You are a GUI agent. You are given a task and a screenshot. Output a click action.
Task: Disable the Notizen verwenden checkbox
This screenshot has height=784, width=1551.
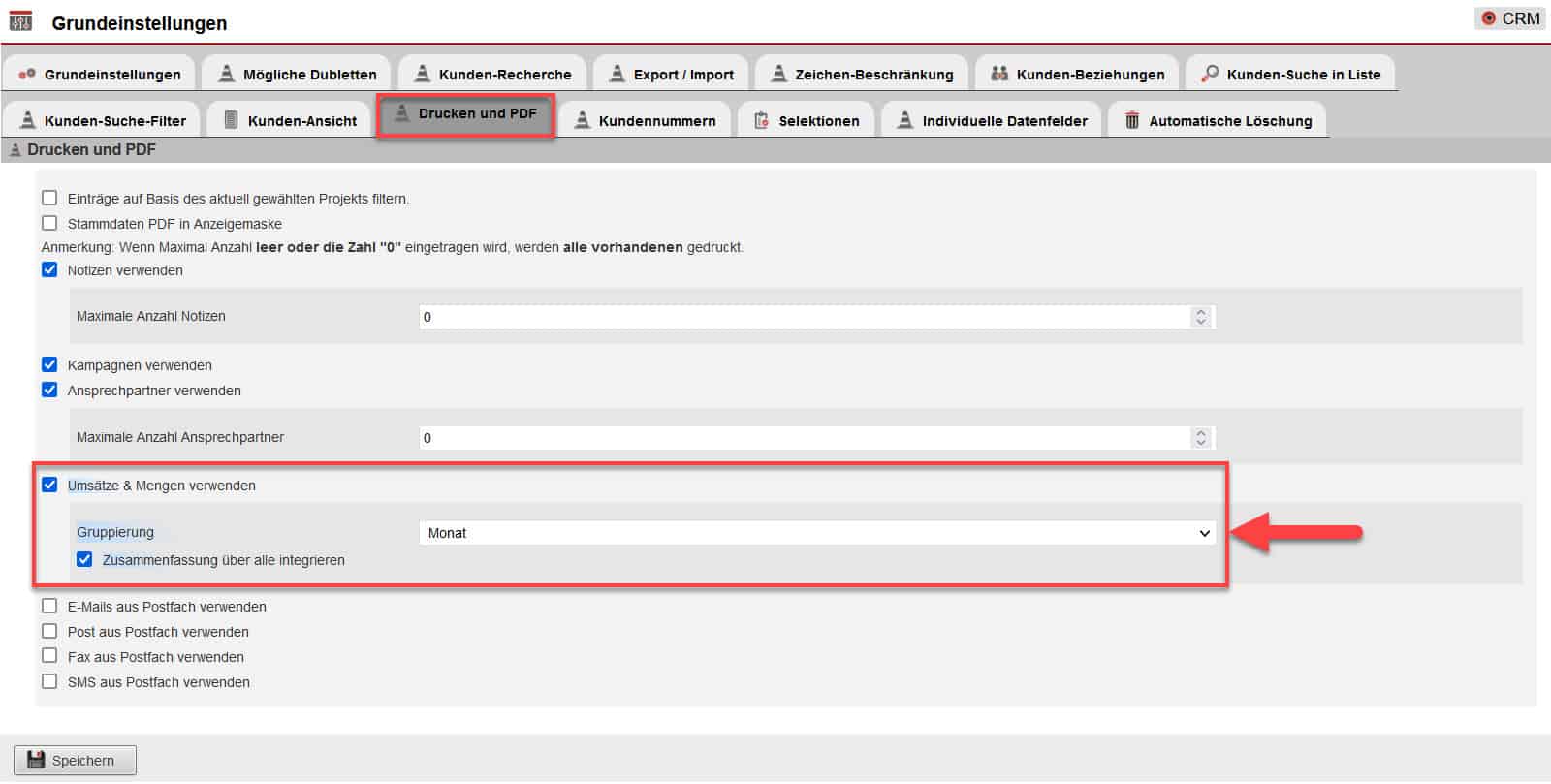[49, 269]
